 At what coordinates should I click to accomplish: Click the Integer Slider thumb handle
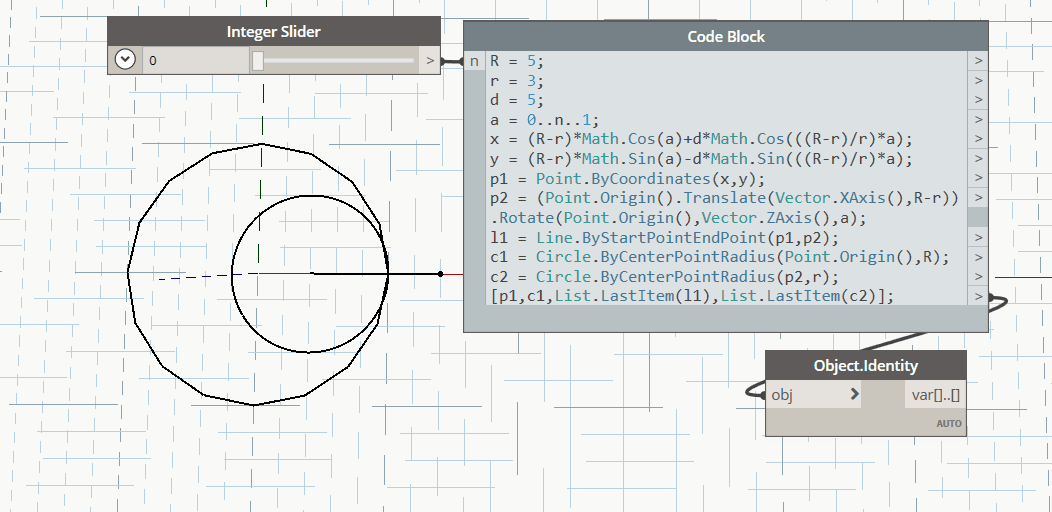tap(258, 61)
